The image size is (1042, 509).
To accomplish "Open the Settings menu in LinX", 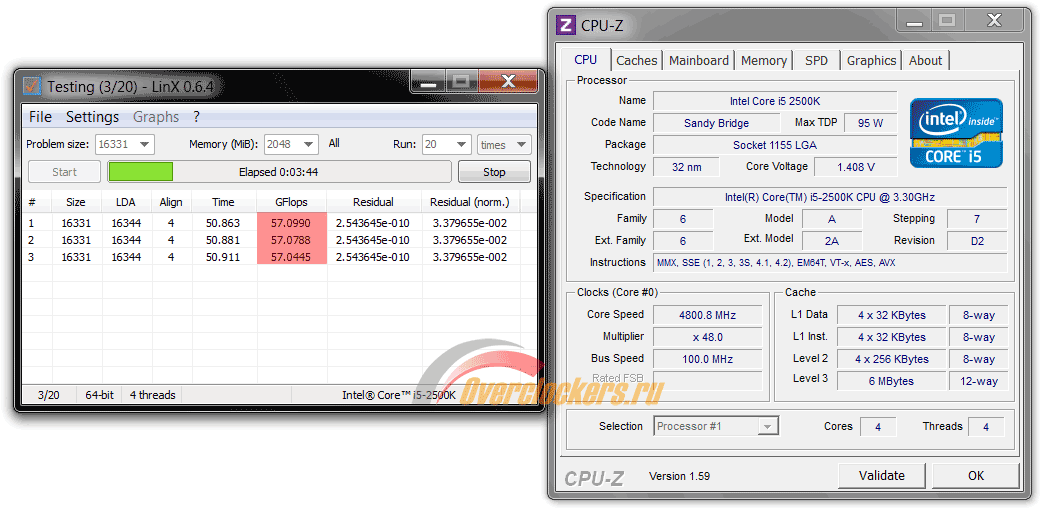I will point(92,117).
